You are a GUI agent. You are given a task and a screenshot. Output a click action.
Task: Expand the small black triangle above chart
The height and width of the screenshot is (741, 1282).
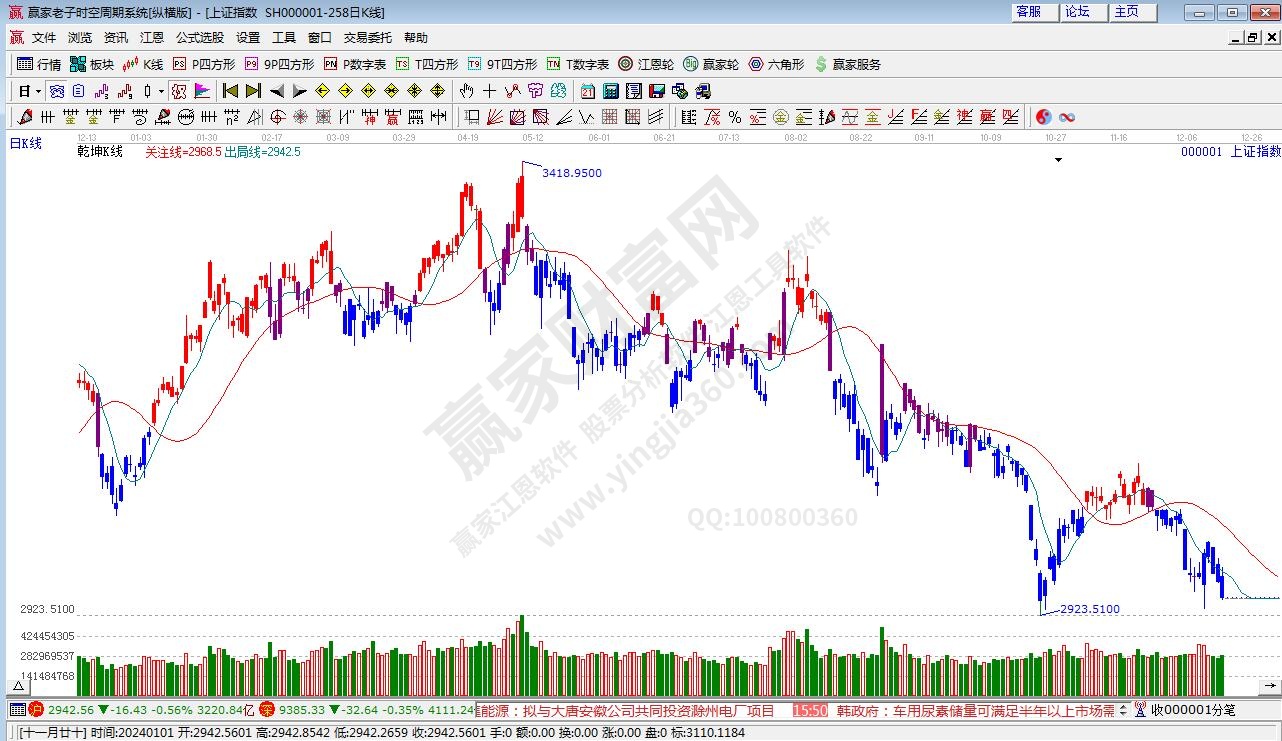[1058, 160]
